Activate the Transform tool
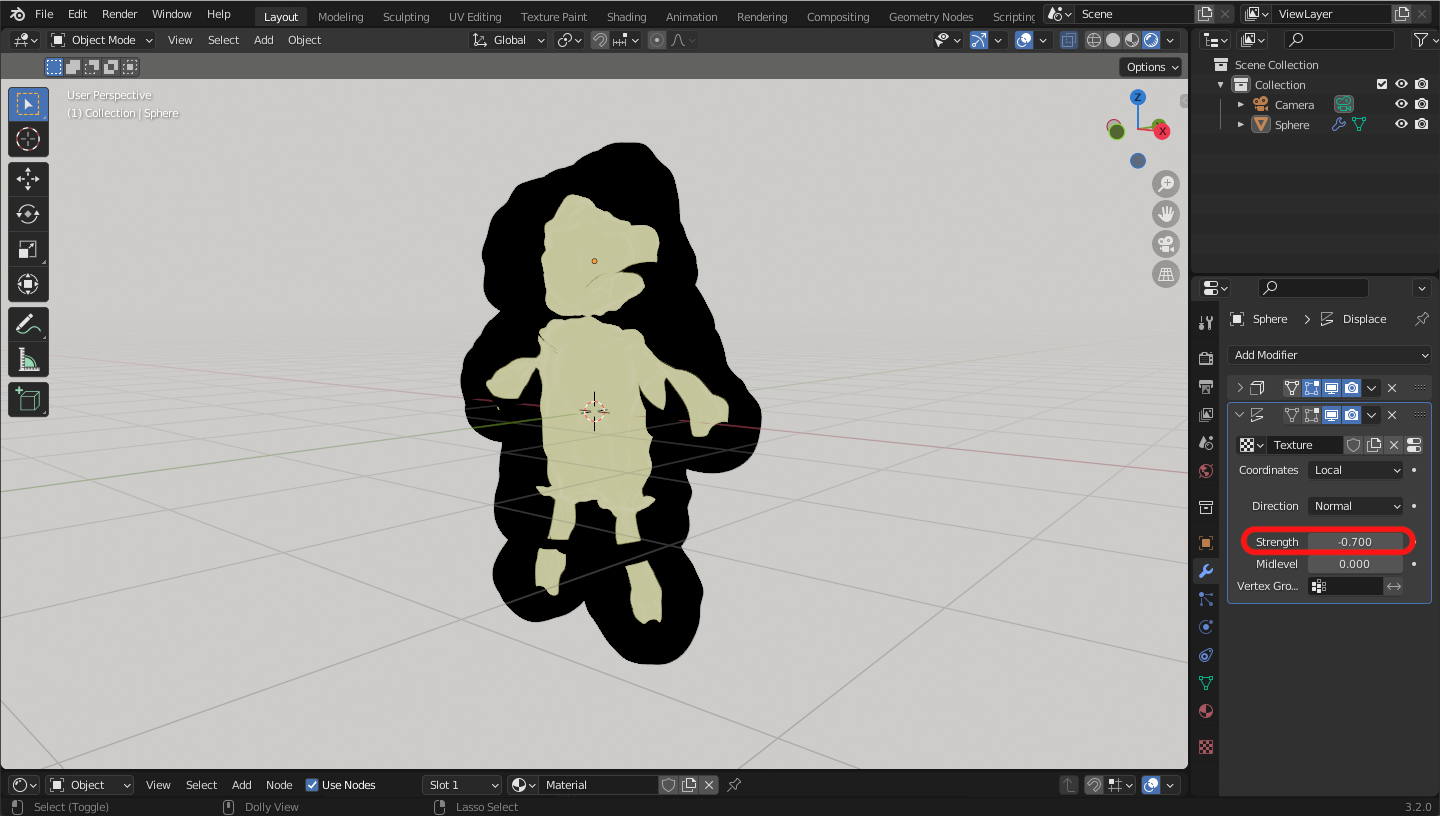The image size is (1440, 816). [x=28, y=284]
